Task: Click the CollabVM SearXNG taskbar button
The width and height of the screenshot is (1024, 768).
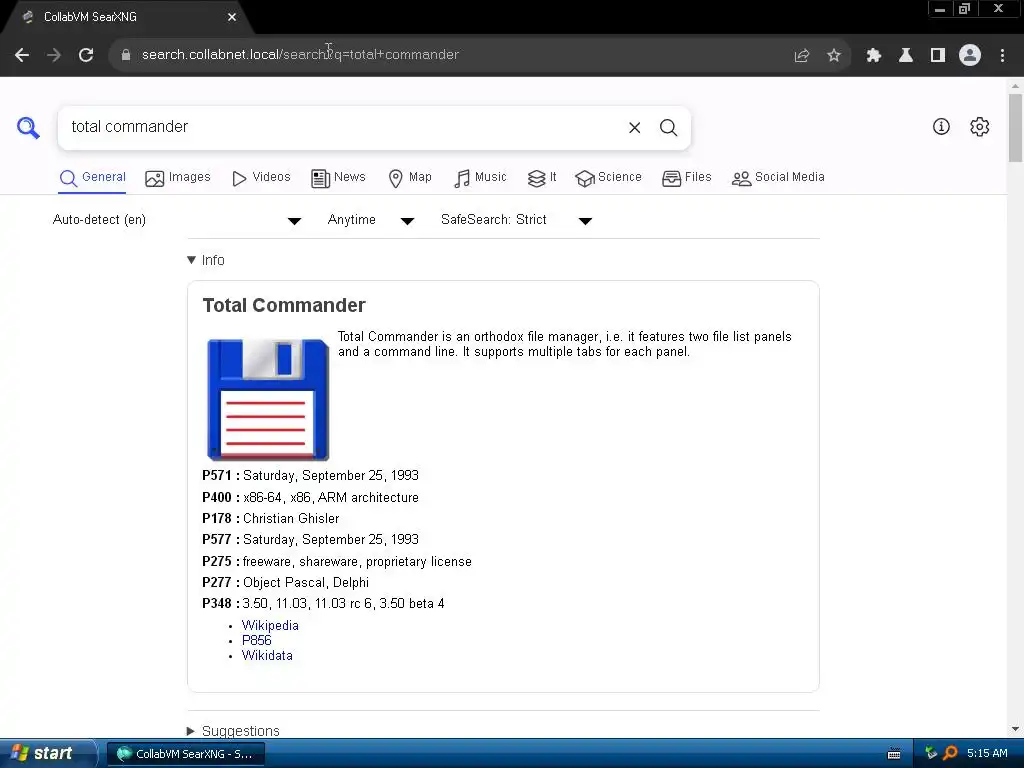Action: coord(185,754)
